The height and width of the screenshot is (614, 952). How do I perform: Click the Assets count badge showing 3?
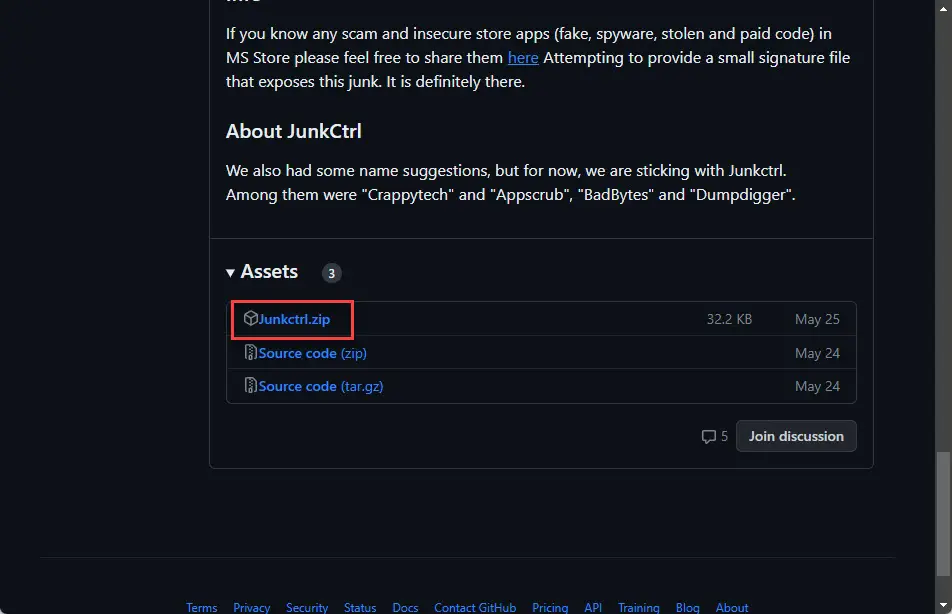(332, 273)
